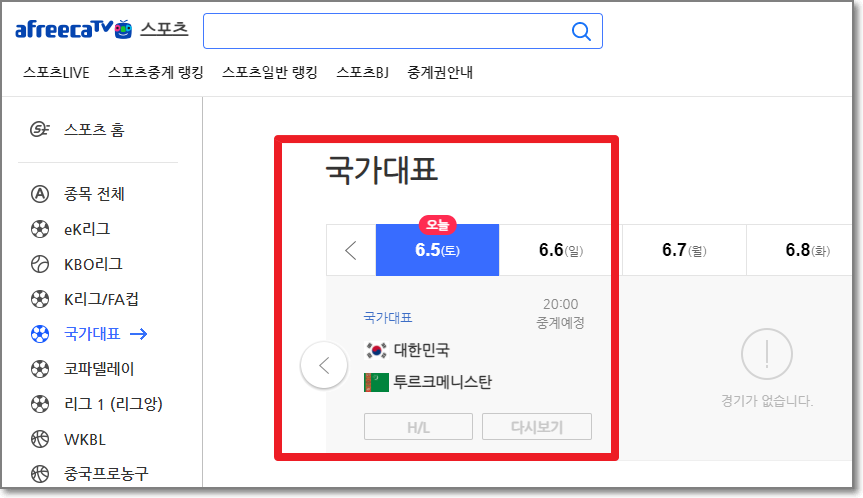Click 국가대표 link in match card
The width and height of the screenshot is (863, 498).
click(x=388, y=318)
